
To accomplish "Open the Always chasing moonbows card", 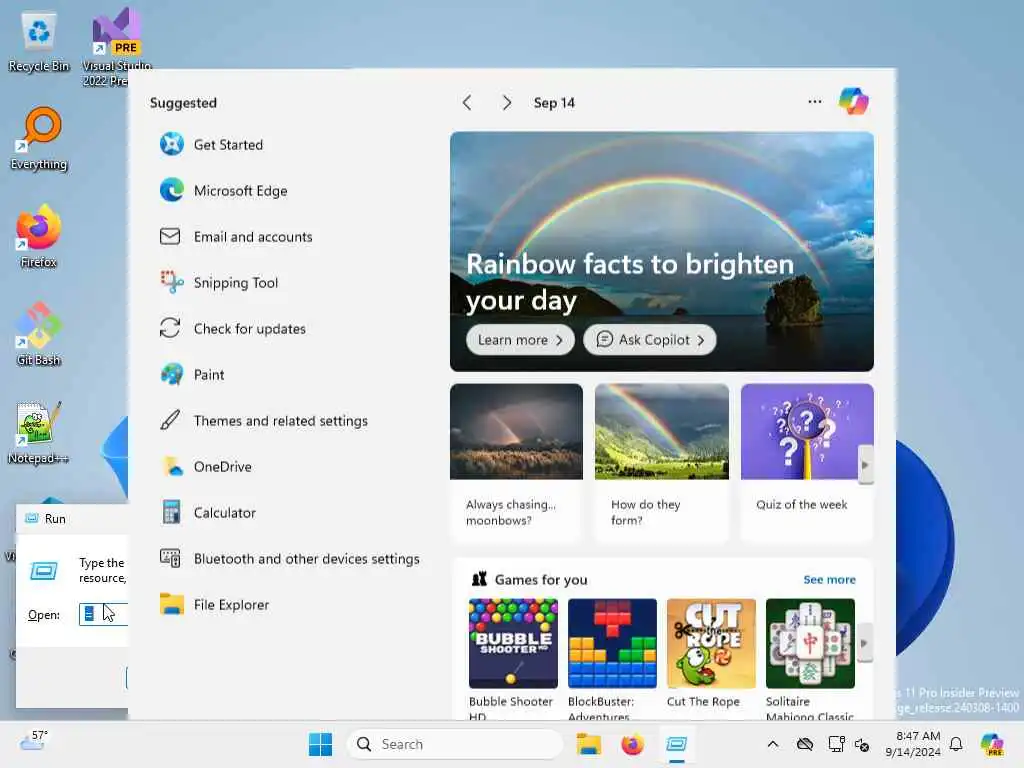I will (516, 462).
